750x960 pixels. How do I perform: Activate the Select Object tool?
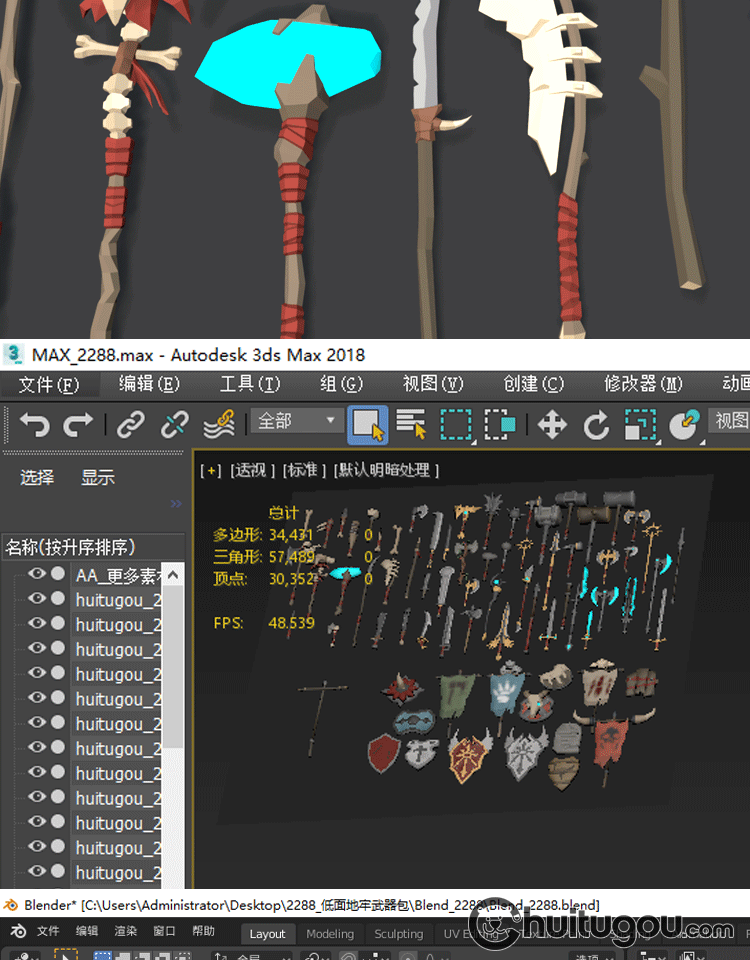(368, 424)
